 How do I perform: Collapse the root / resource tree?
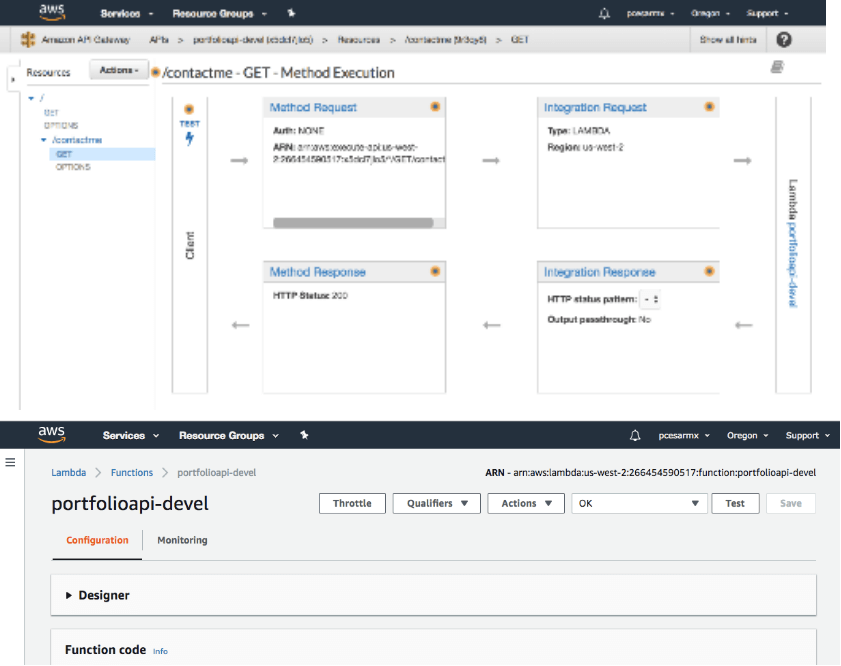click(x=31, y=98)
